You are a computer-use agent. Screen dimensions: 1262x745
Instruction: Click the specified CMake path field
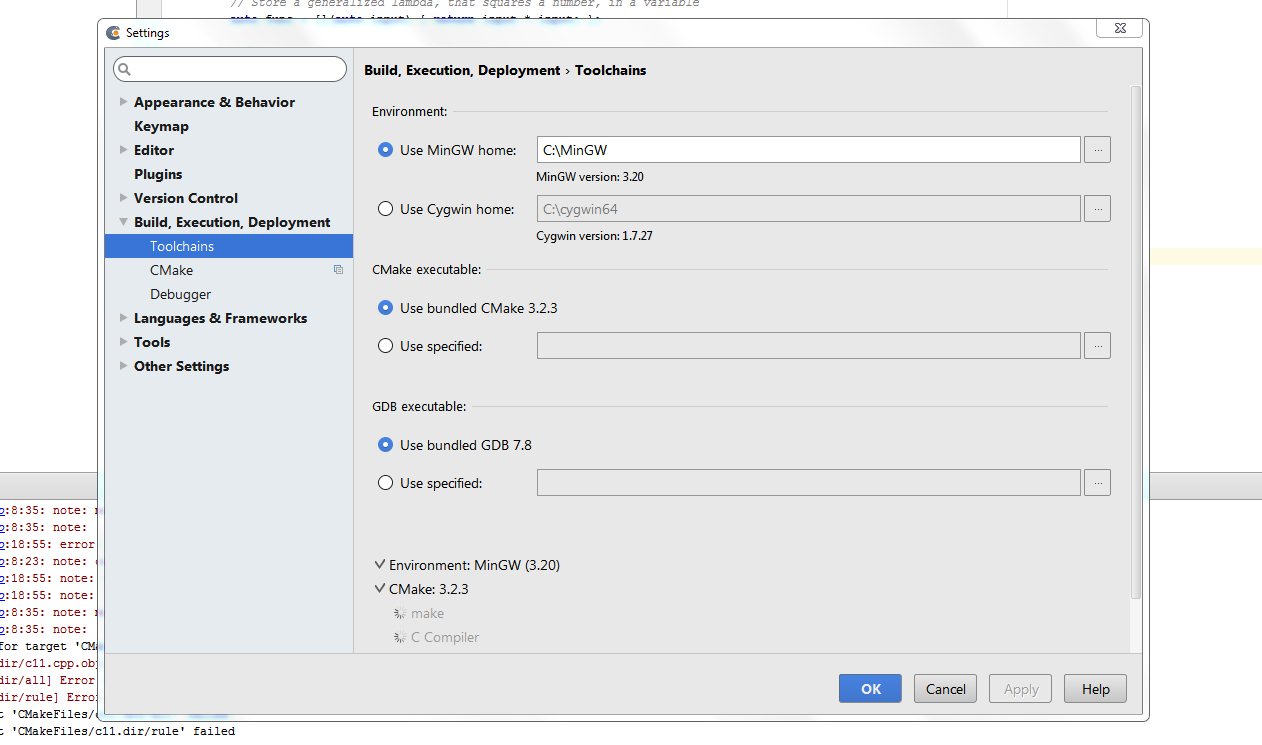click(809, 346)
